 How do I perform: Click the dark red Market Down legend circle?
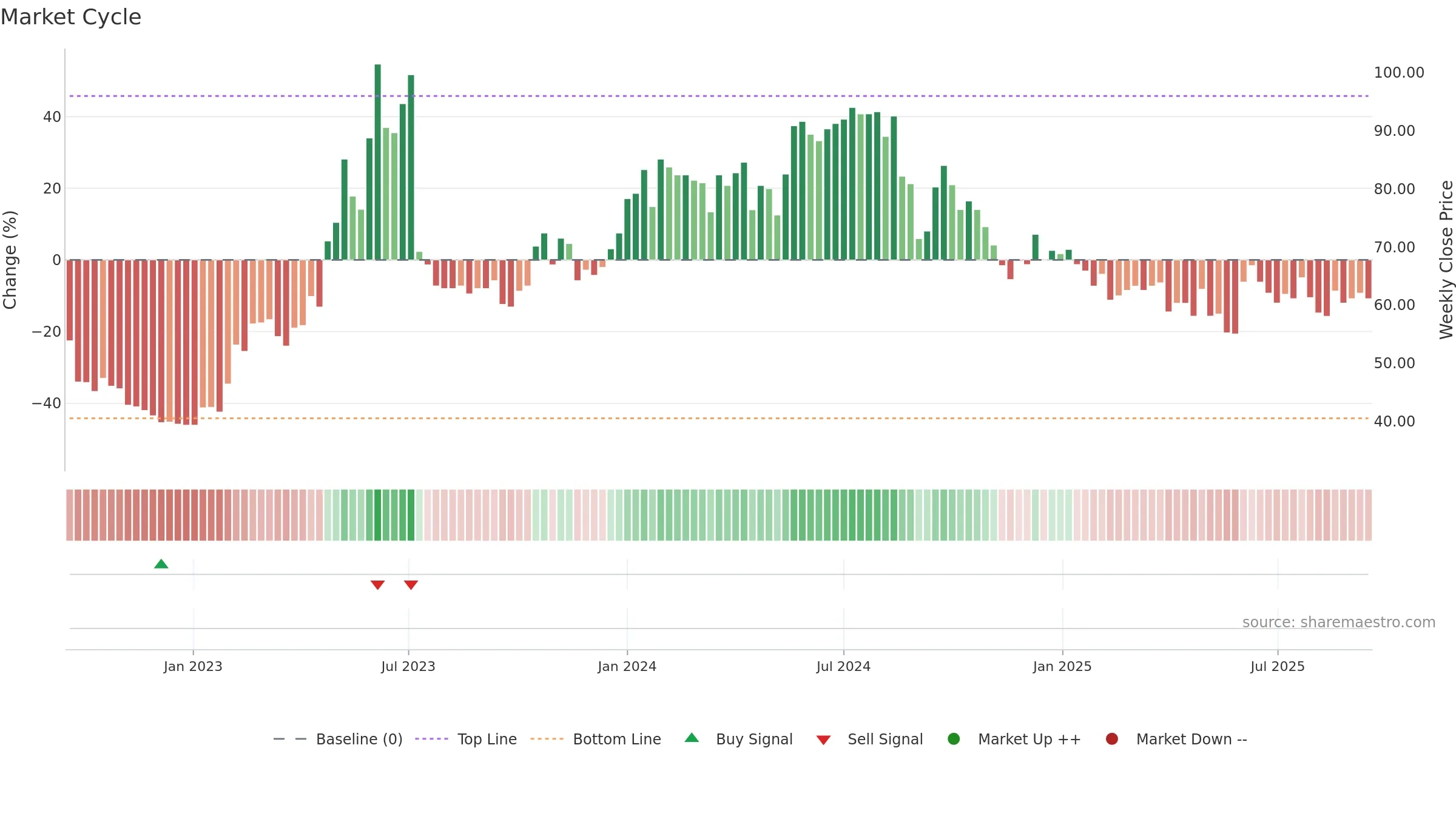coord(1112,739)
